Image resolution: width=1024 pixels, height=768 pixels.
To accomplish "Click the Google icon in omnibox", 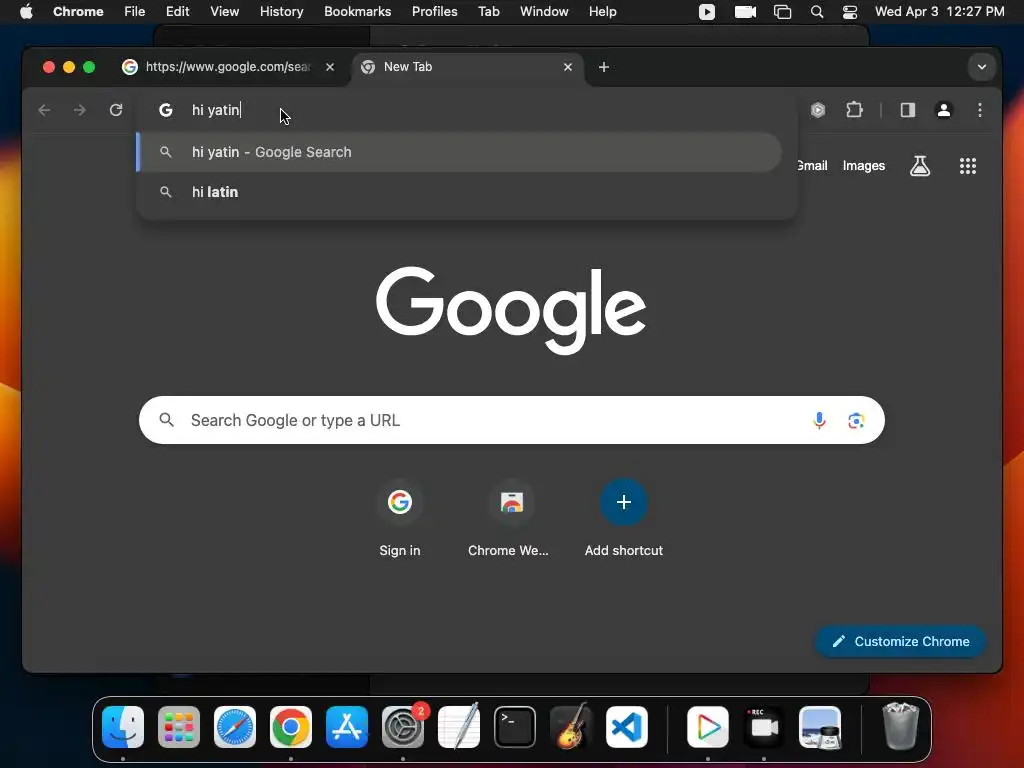I will (x=166, y=110).
